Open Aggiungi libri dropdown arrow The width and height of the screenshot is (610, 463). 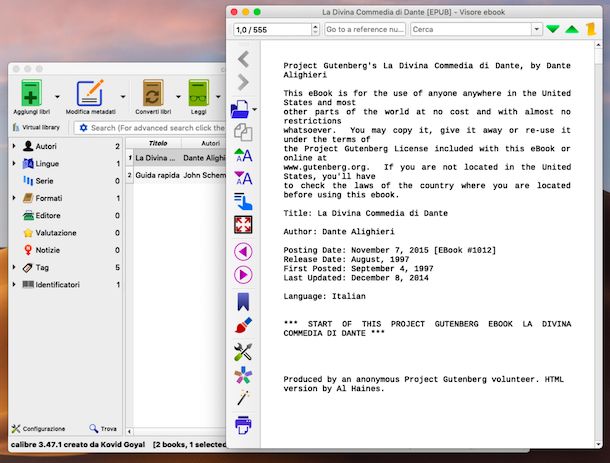[57, 96]
